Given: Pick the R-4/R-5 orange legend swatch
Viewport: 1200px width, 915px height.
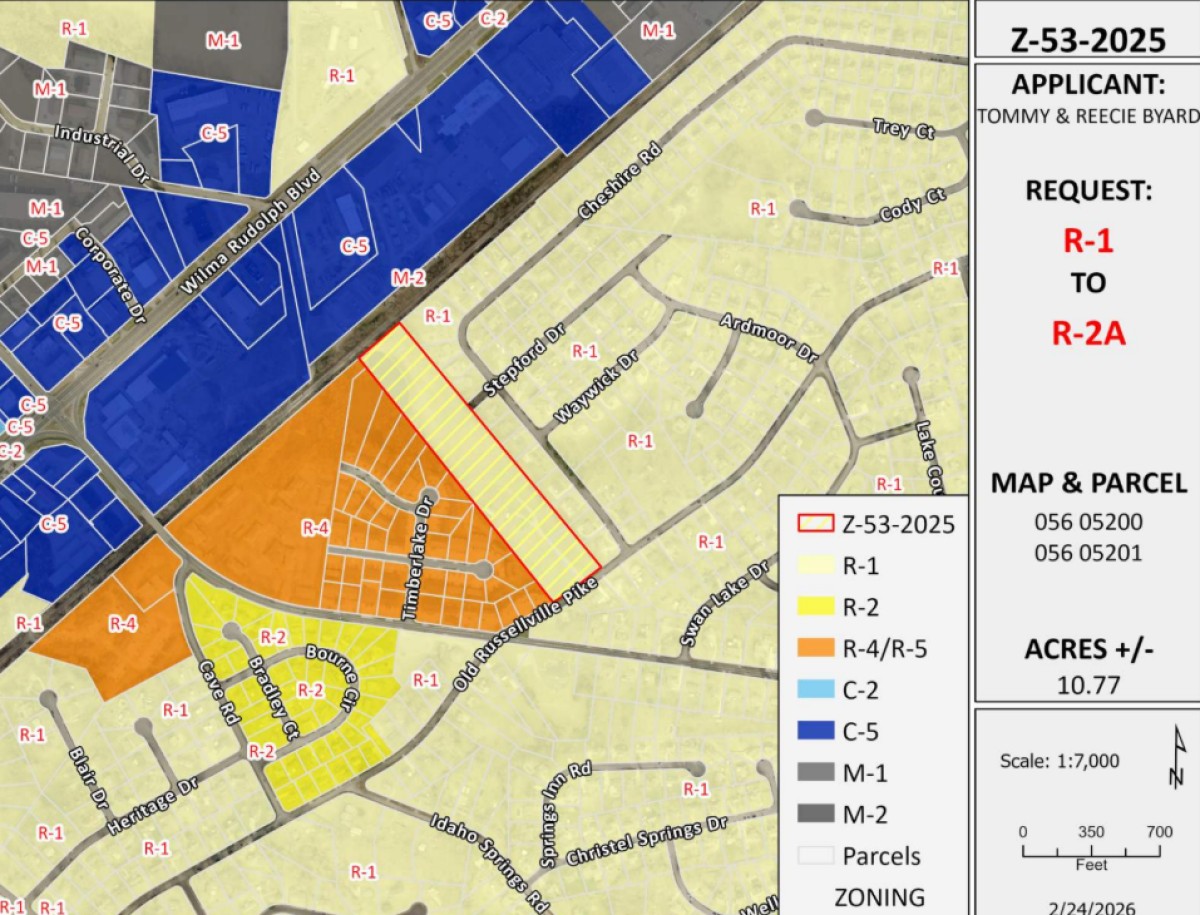Looking at the screenshot, I should tap(815, 649).
